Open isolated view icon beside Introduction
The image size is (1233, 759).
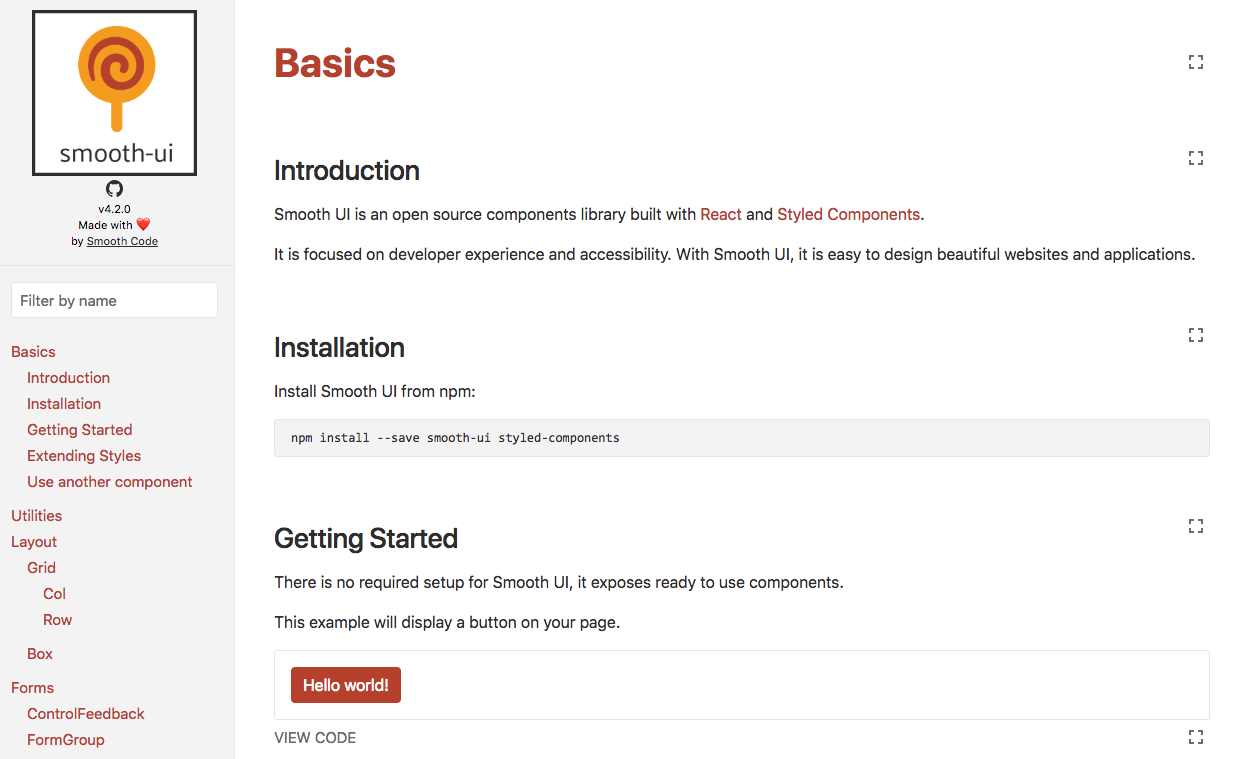coord(1195,157)
